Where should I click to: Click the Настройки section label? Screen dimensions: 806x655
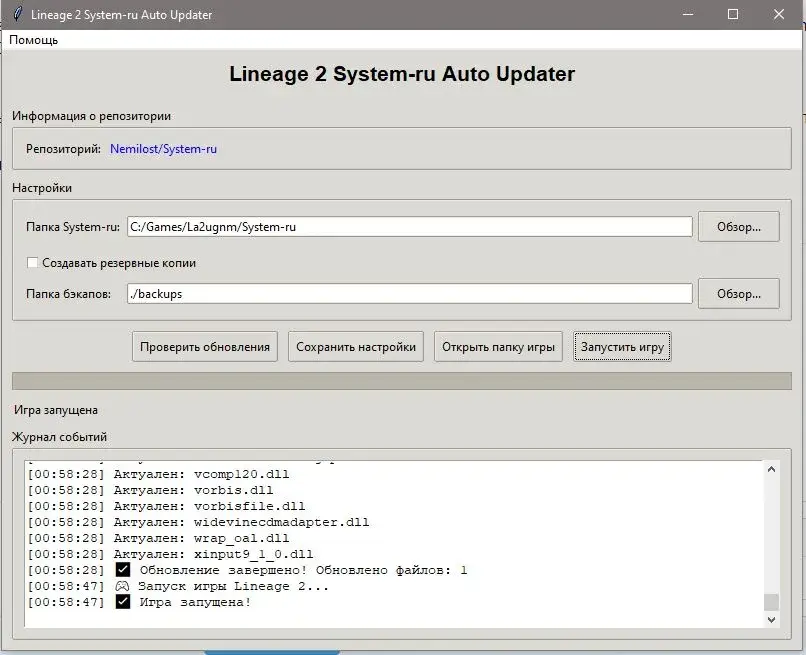pyautogui.click(x=42, y=188)
